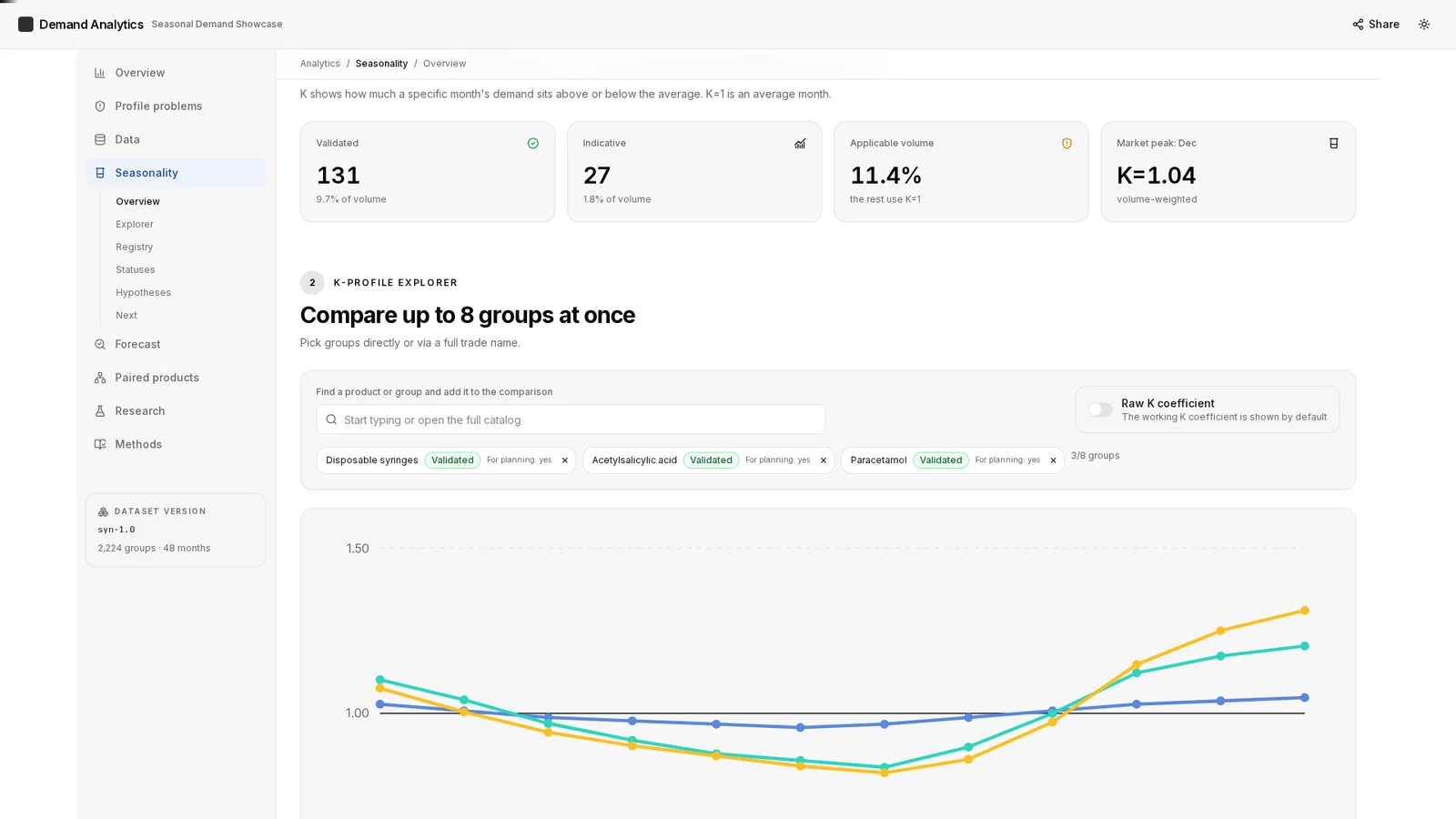Click the teal line's last data point
Viewport: 1456px width, 819px height.
(1304, 646)
